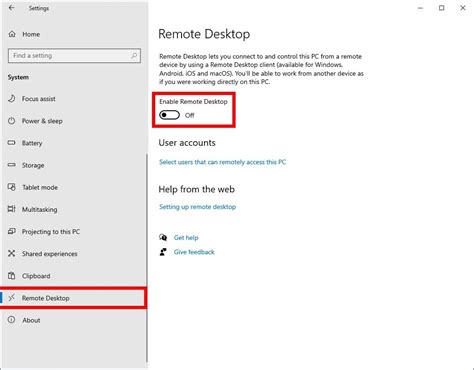Click the Home house icon
The image size is (474, 370).
click(x=12, y=34)
